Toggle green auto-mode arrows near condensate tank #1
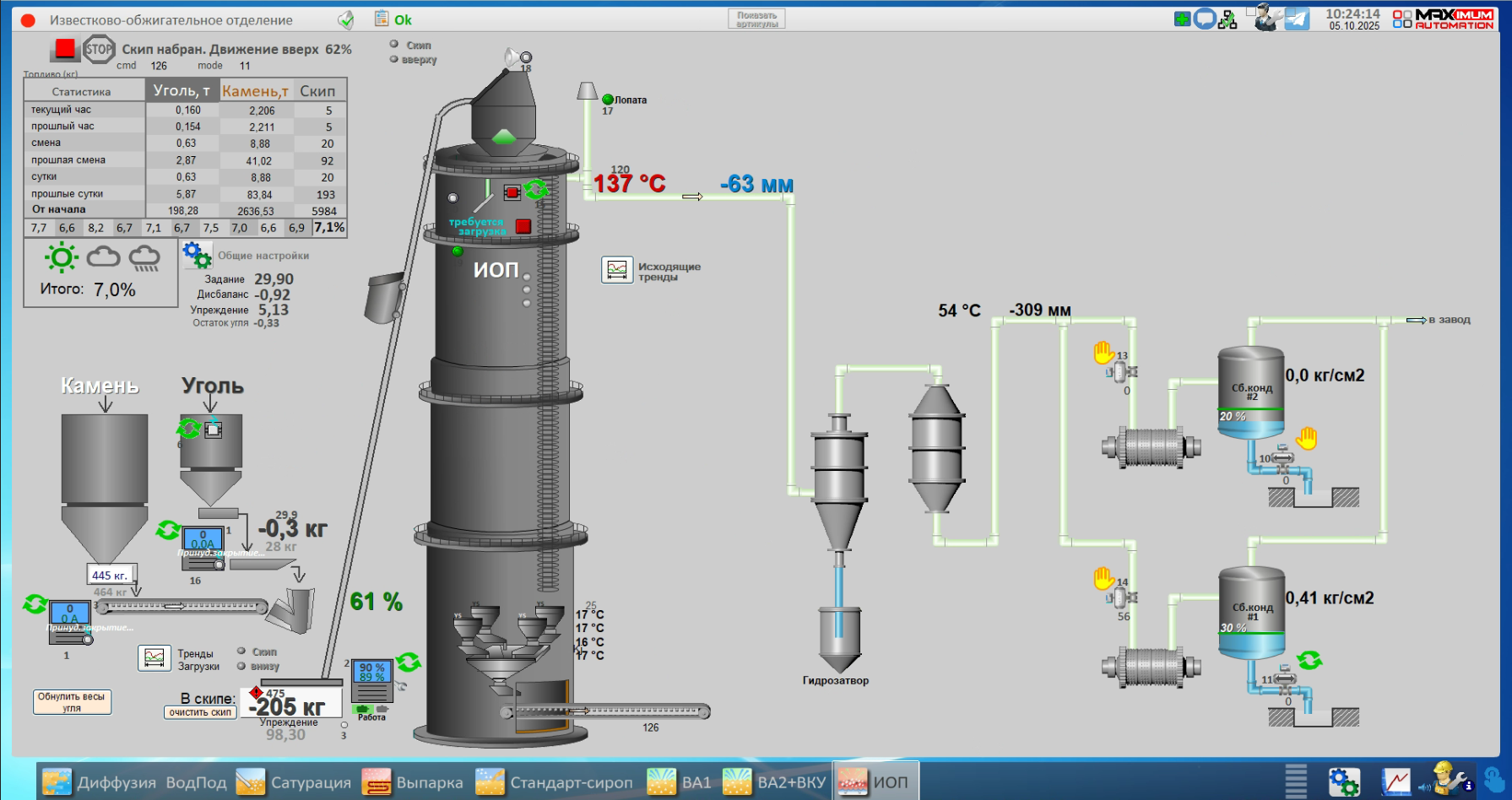The width and height of the screenshot is (1512, 800). (x=1309, y=660)
